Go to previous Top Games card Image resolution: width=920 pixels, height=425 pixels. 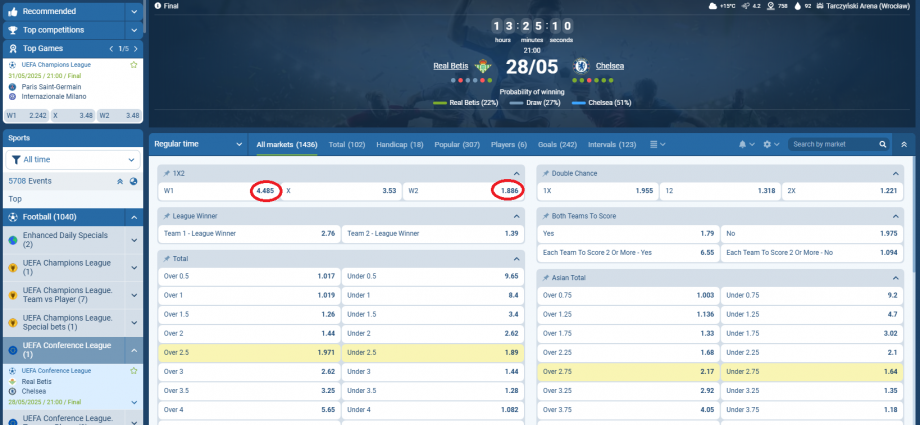pyautogui.click(x=111, y=49)
